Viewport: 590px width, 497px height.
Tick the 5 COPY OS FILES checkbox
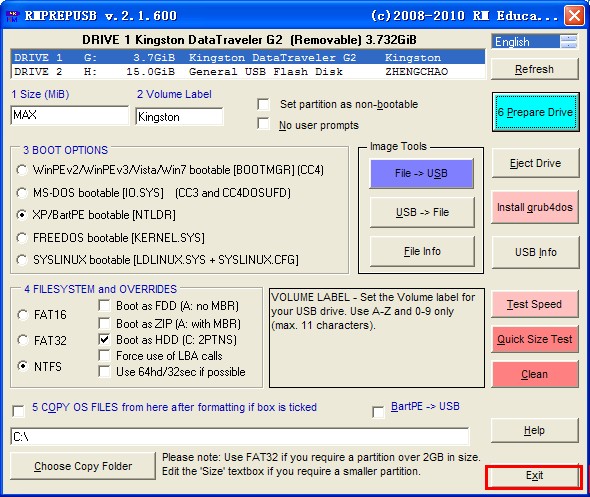click(x=18, y=411)
